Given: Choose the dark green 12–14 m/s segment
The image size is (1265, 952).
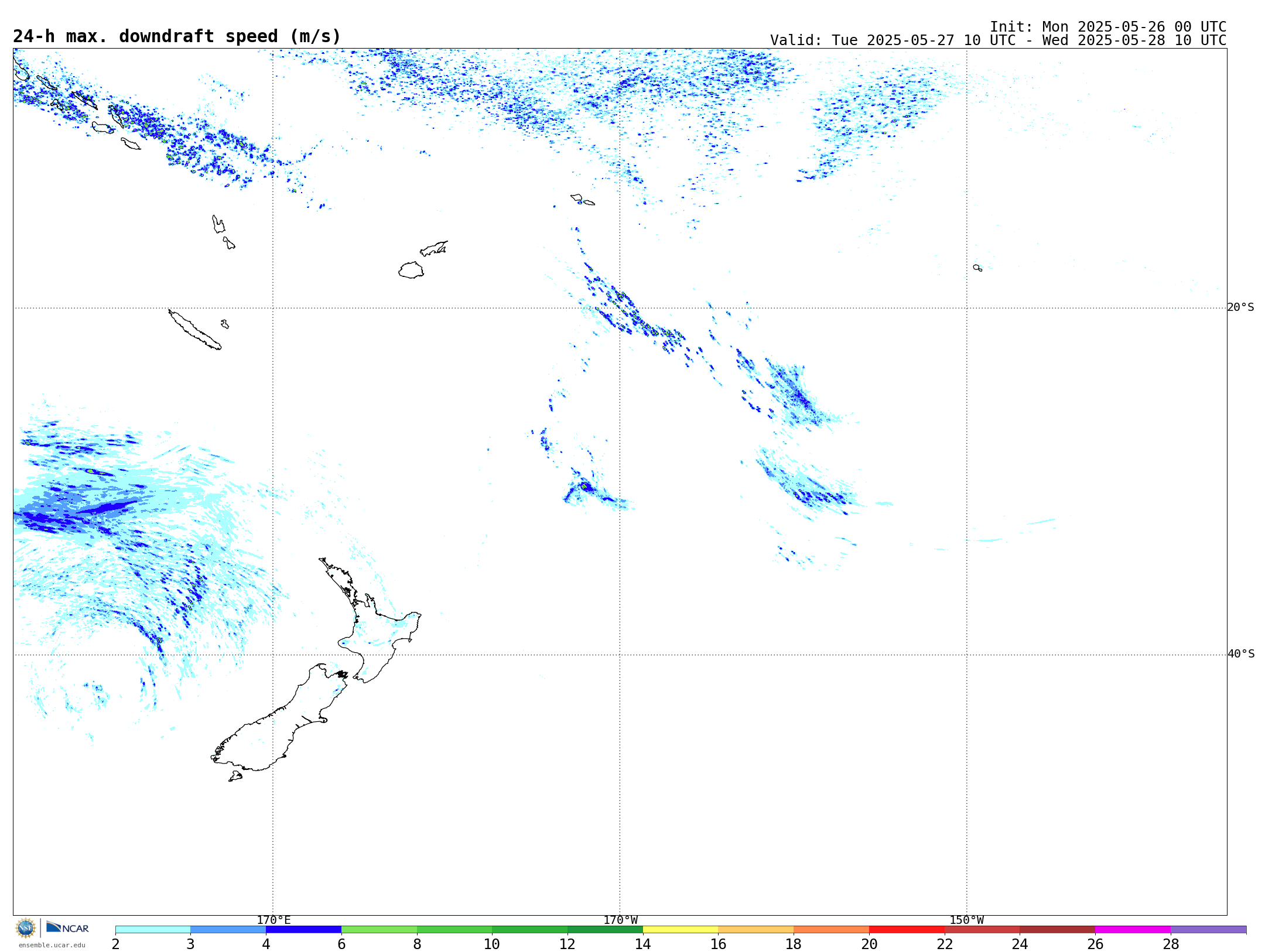Looking at the screenshot, I should (605, 930).
